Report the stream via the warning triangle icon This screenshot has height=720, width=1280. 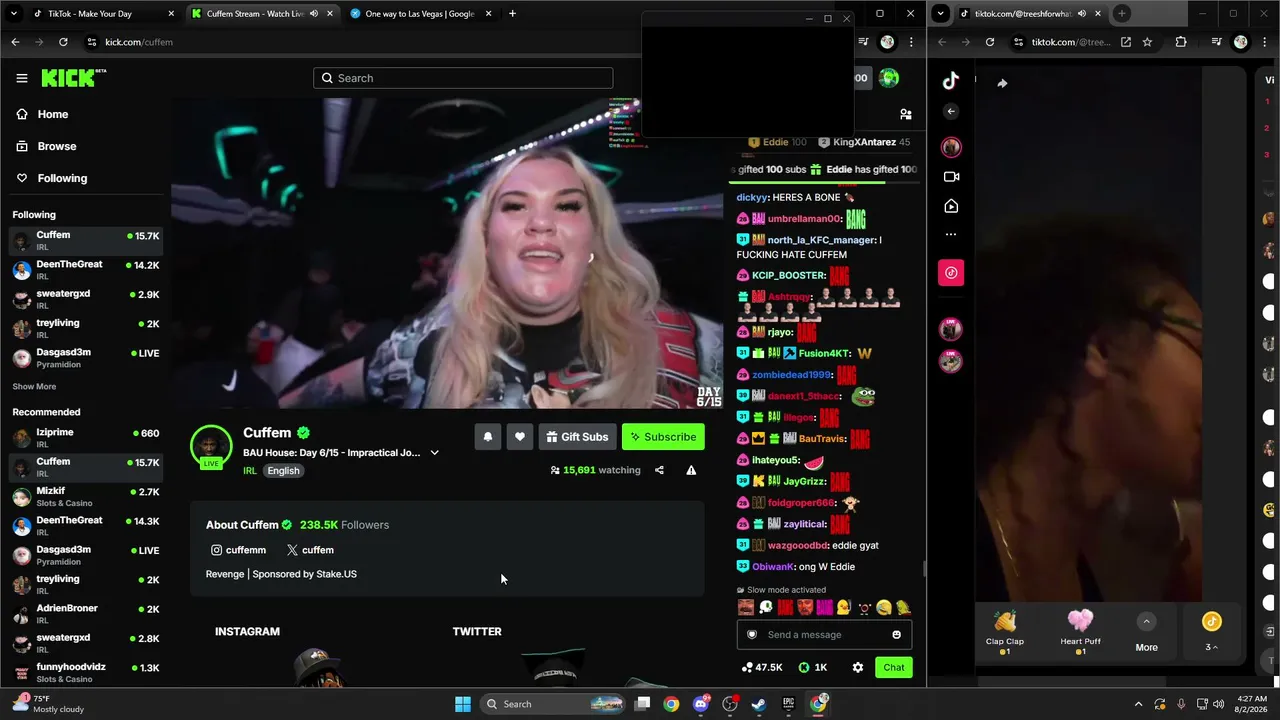click(x=691, y=470)
